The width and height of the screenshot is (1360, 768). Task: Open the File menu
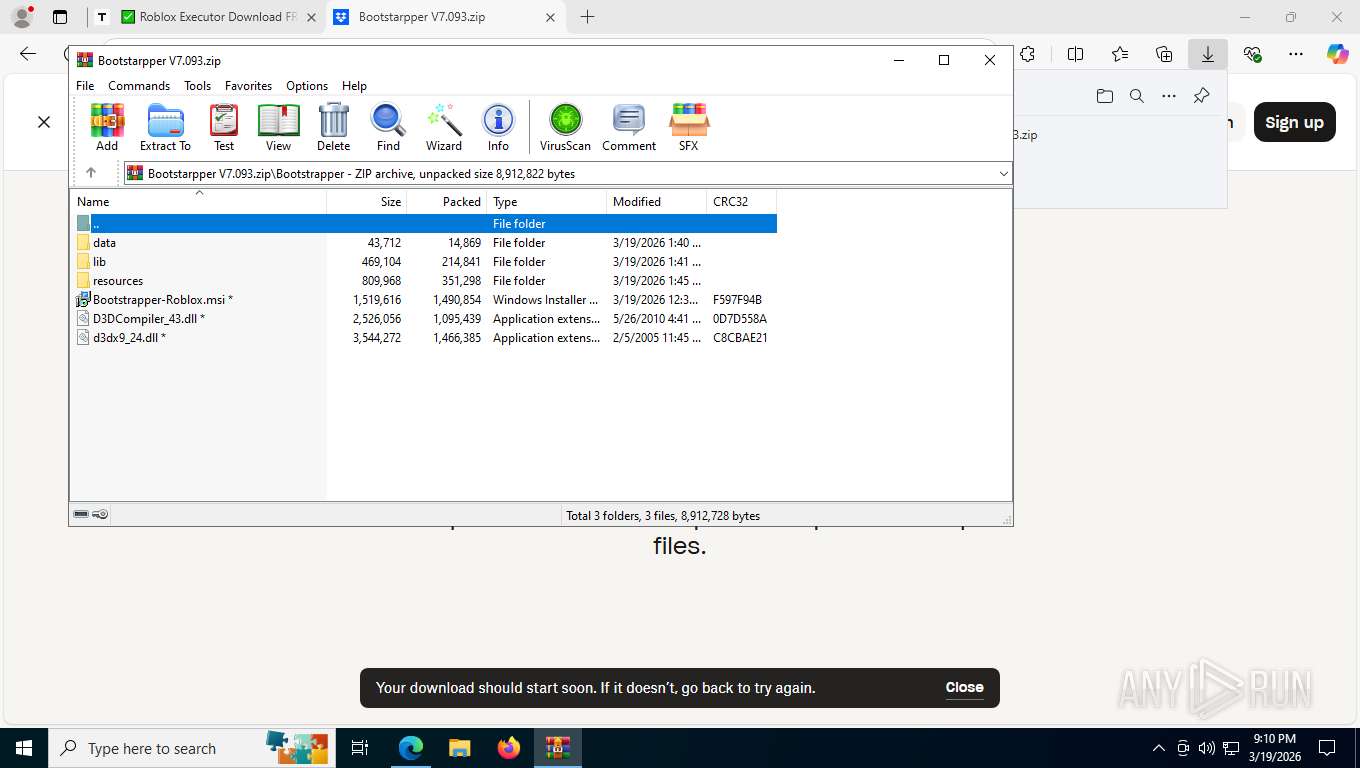[85, 86]
